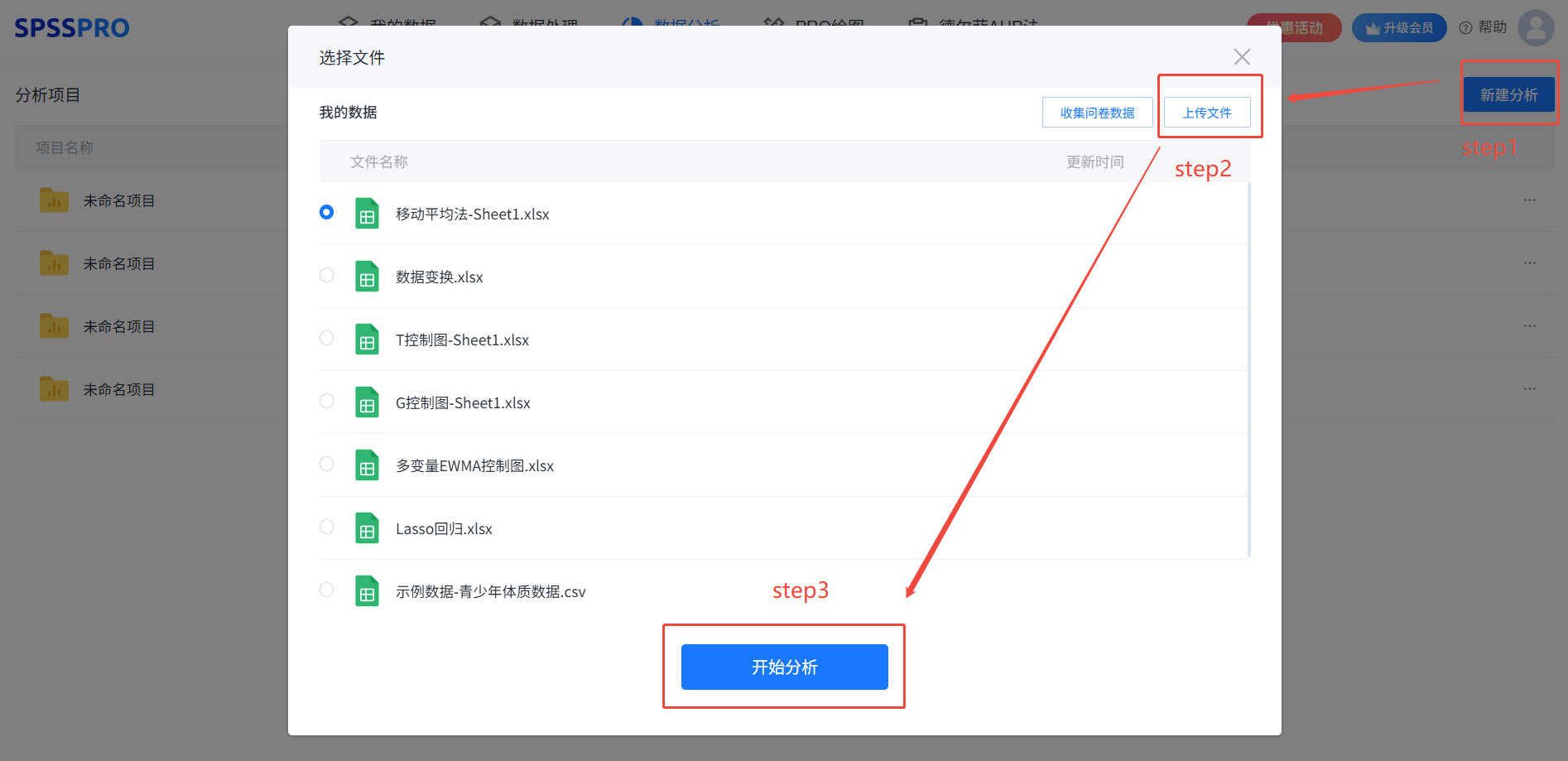
Task: Click the file icon for 多变量EWMA控制图.xlsx
Action: [x=367, y=465]
